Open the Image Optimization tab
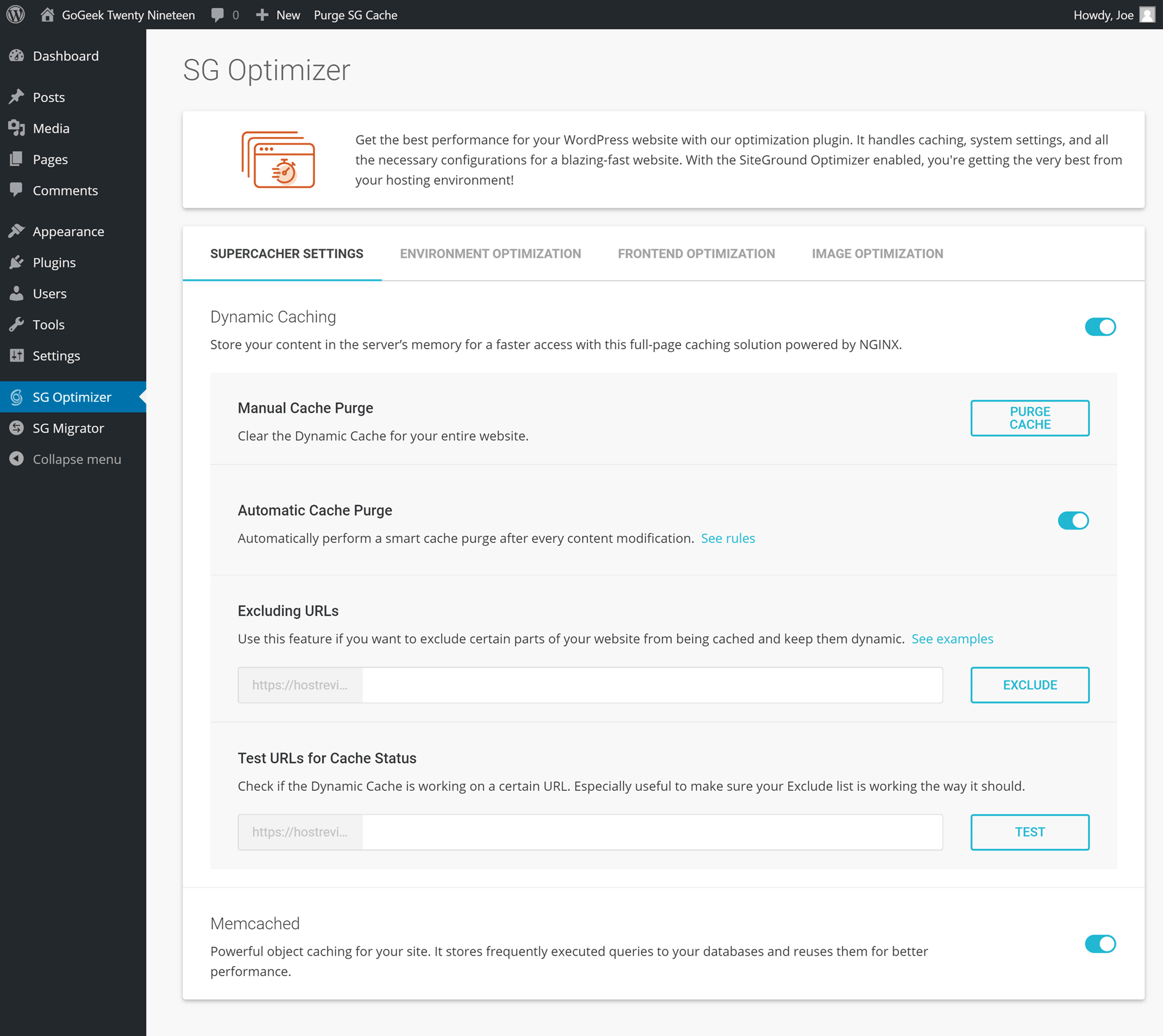Viewport: 1163px width, 1036px height. tap(877, 254)
